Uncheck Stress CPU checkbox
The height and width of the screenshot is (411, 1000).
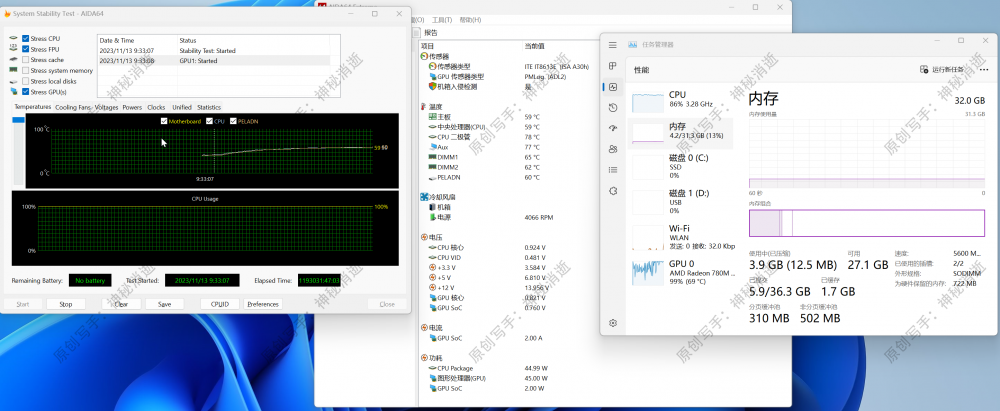point(26,38)
